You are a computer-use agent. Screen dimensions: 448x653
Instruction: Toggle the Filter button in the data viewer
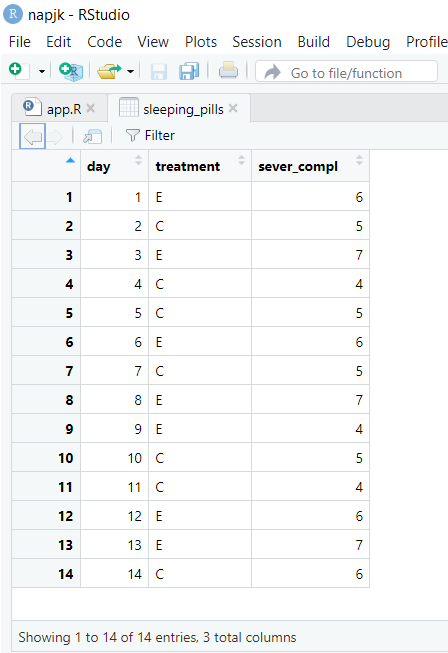[x=150, y=135]
